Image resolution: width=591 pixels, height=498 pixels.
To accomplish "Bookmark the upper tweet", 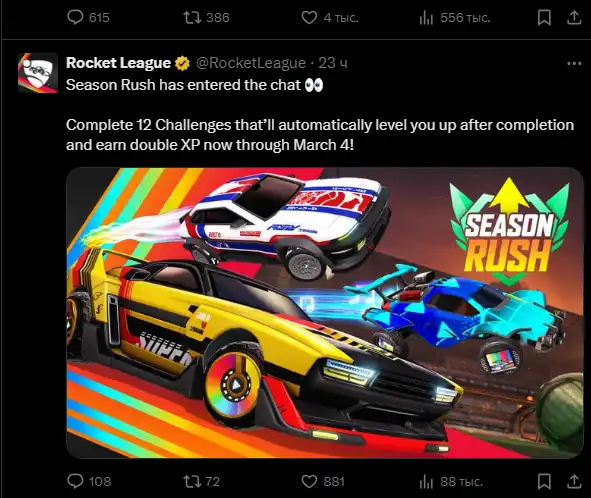I will point(544,17).
